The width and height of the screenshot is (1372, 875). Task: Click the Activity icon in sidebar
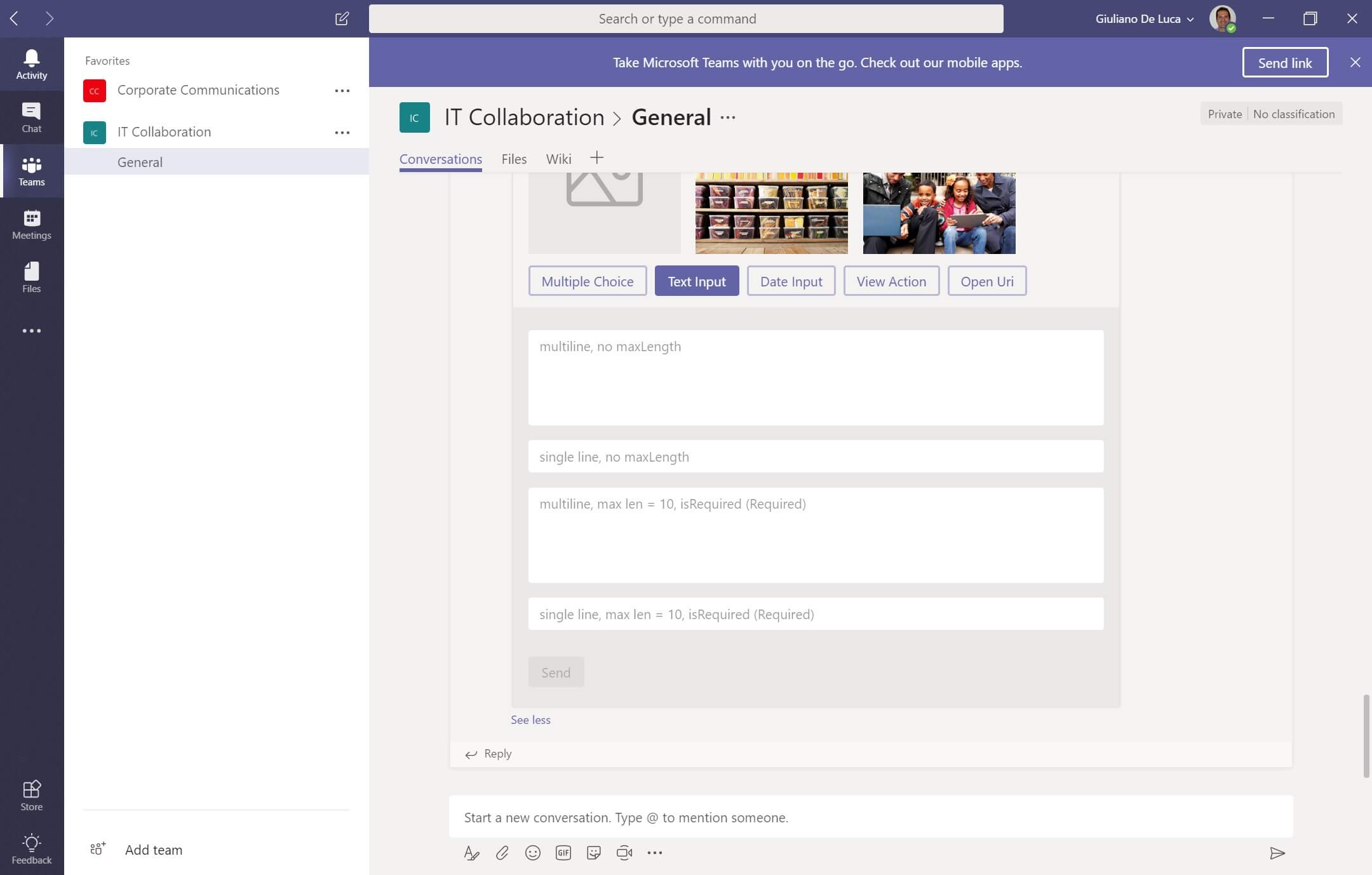tap(31, 63)
